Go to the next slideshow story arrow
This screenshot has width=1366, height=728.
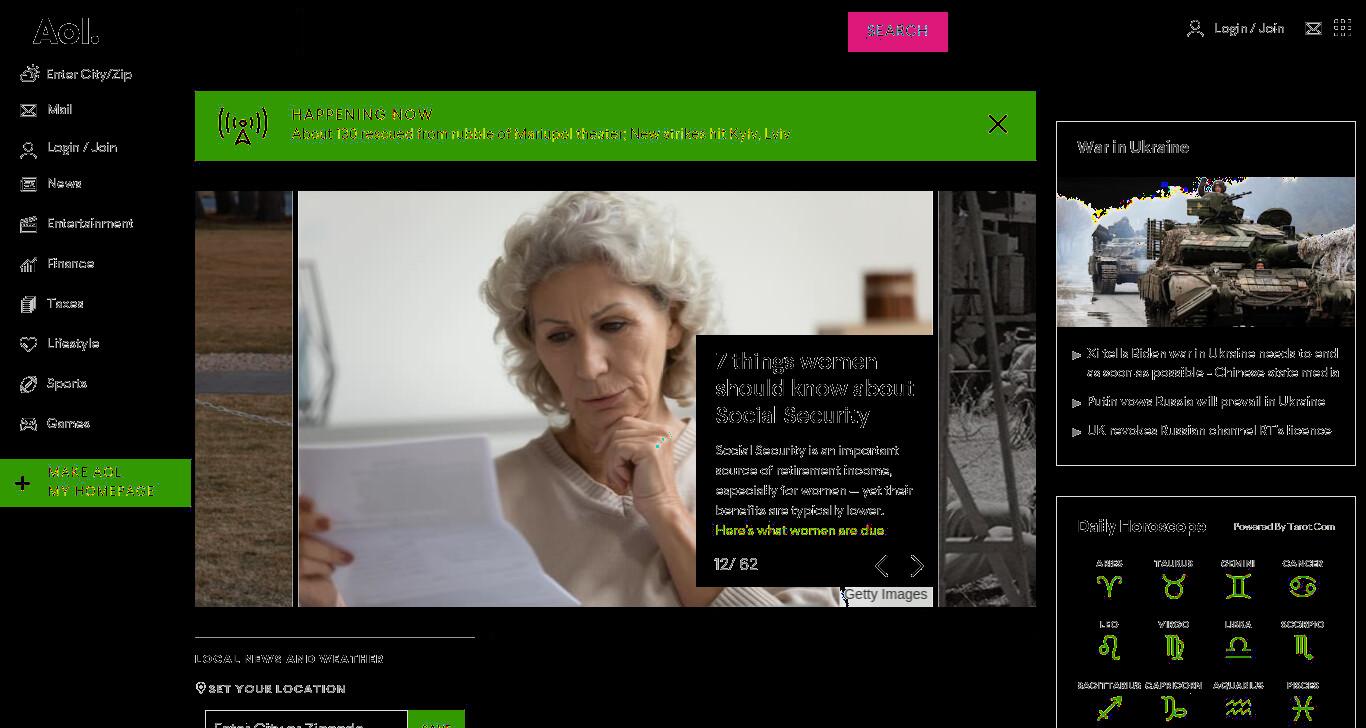917,566
